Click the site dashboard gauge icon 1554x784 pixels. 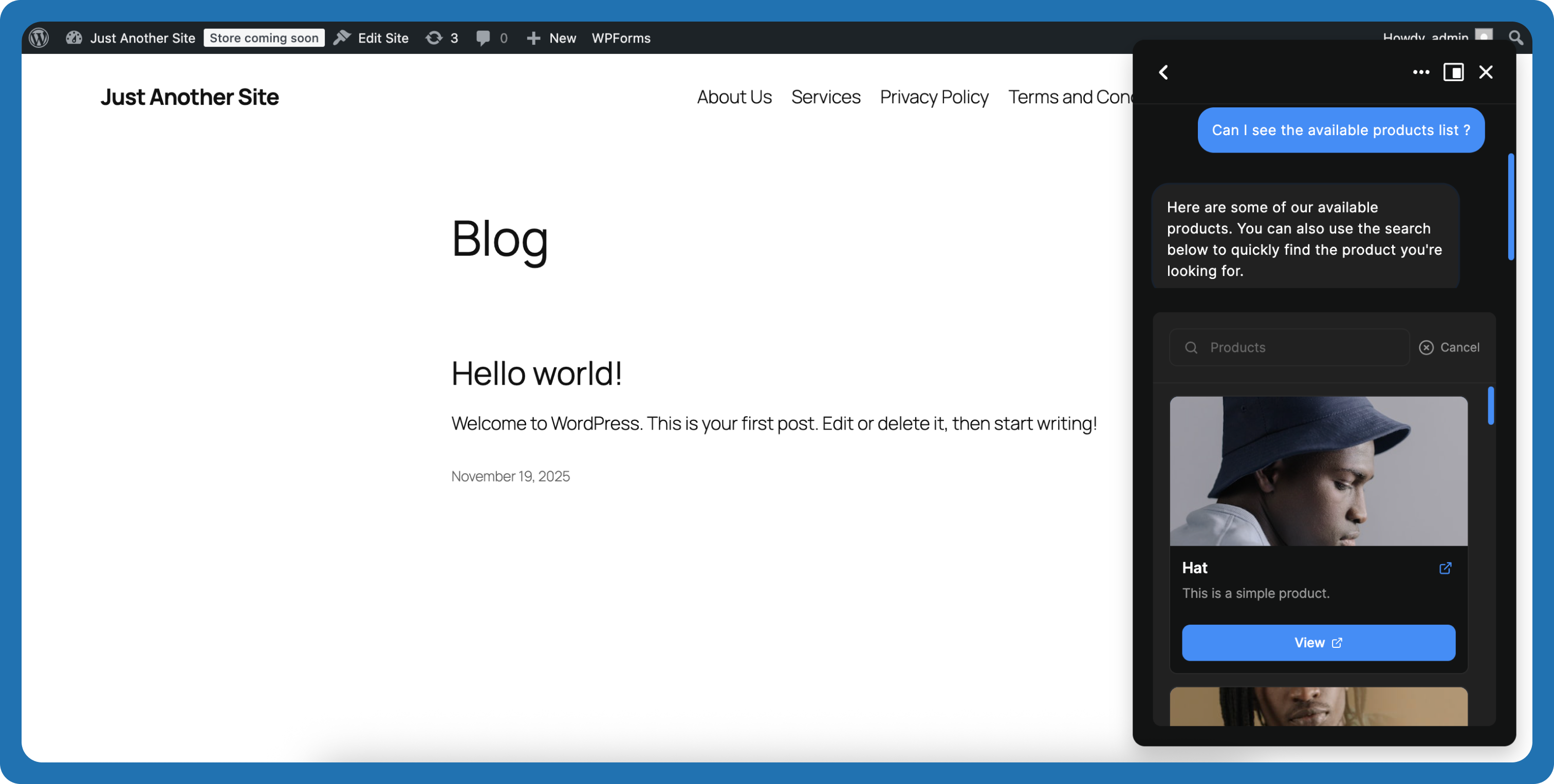73,38
